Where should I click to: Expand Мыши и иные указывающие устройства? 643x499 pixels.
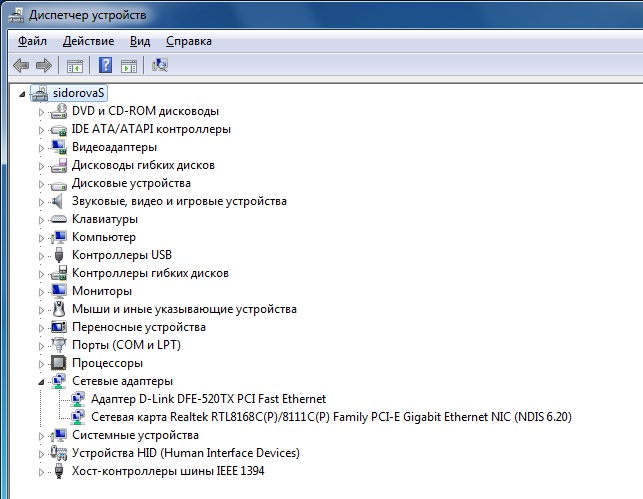[x=41, y=310]
